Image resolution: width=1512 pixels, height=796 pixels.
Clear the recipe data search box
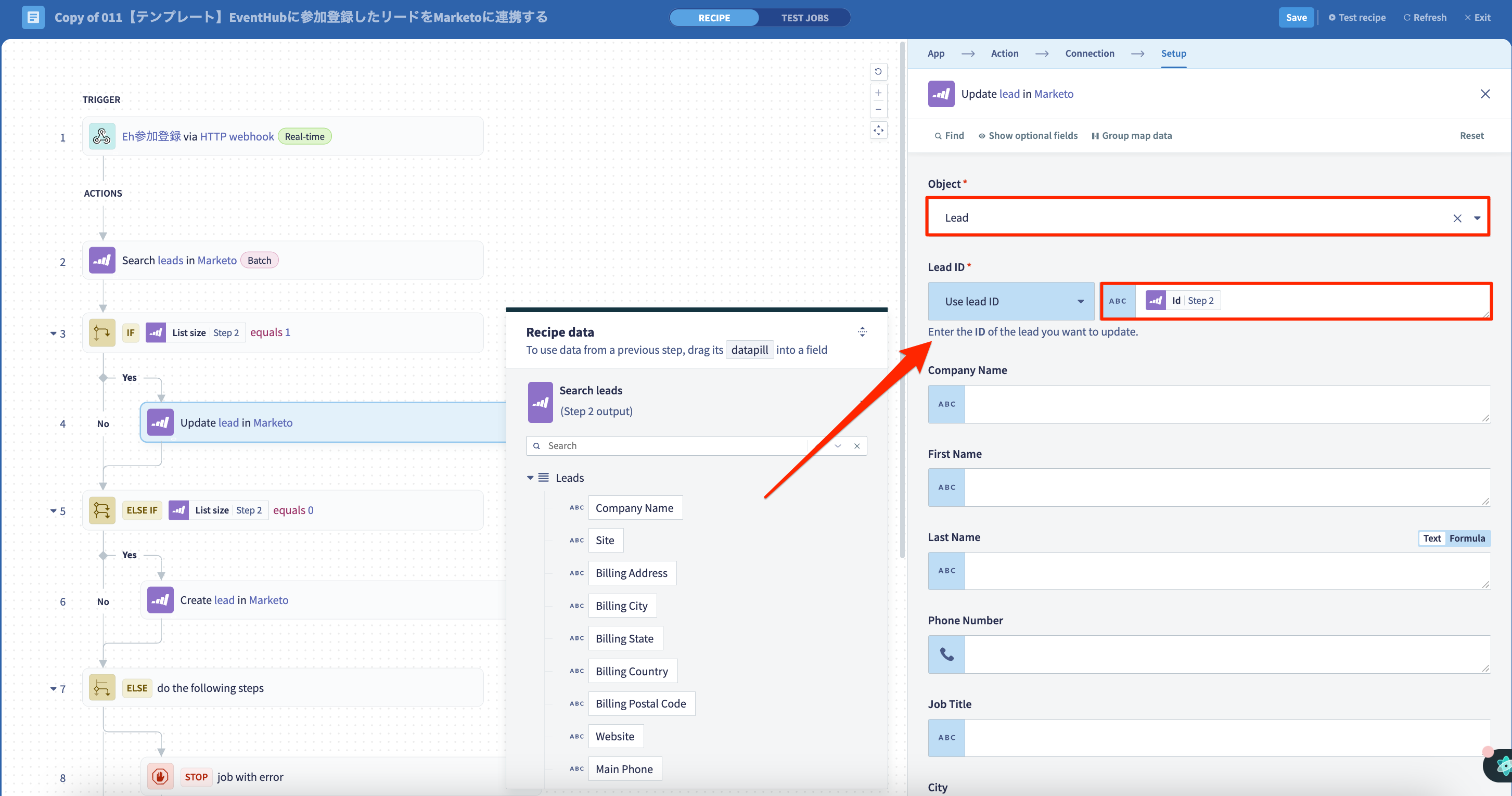coord(857,446)
